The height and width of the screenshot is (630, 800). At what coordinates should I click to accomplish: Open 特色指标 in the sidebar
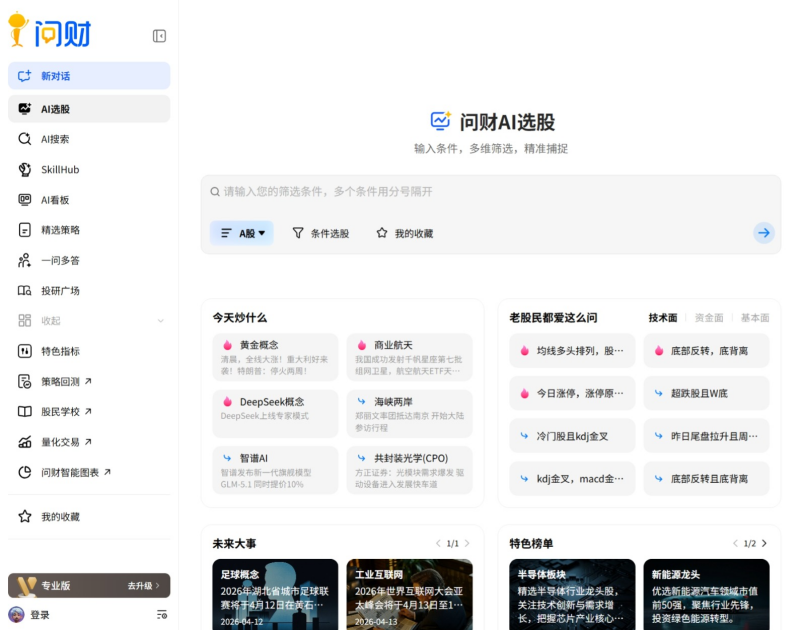pyautogui.click(x=60, y=351)
